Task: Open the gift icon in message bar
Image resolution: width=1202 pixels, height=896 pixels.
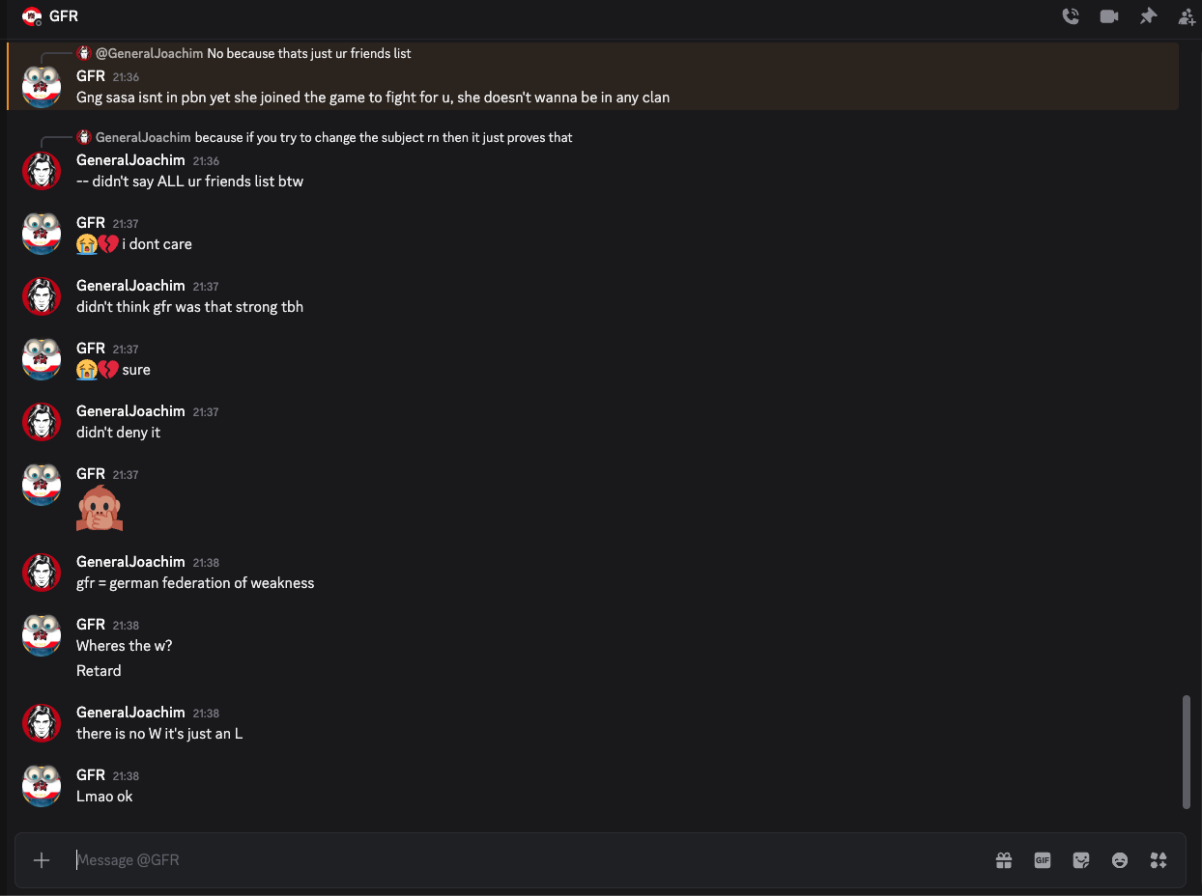Action: [1004, 860]
